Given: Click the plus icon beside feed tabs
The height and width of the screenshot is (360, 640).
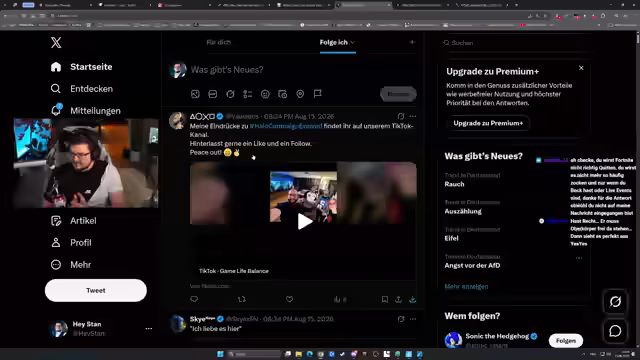Looking at the screenshot, I should tap(412, 42).
